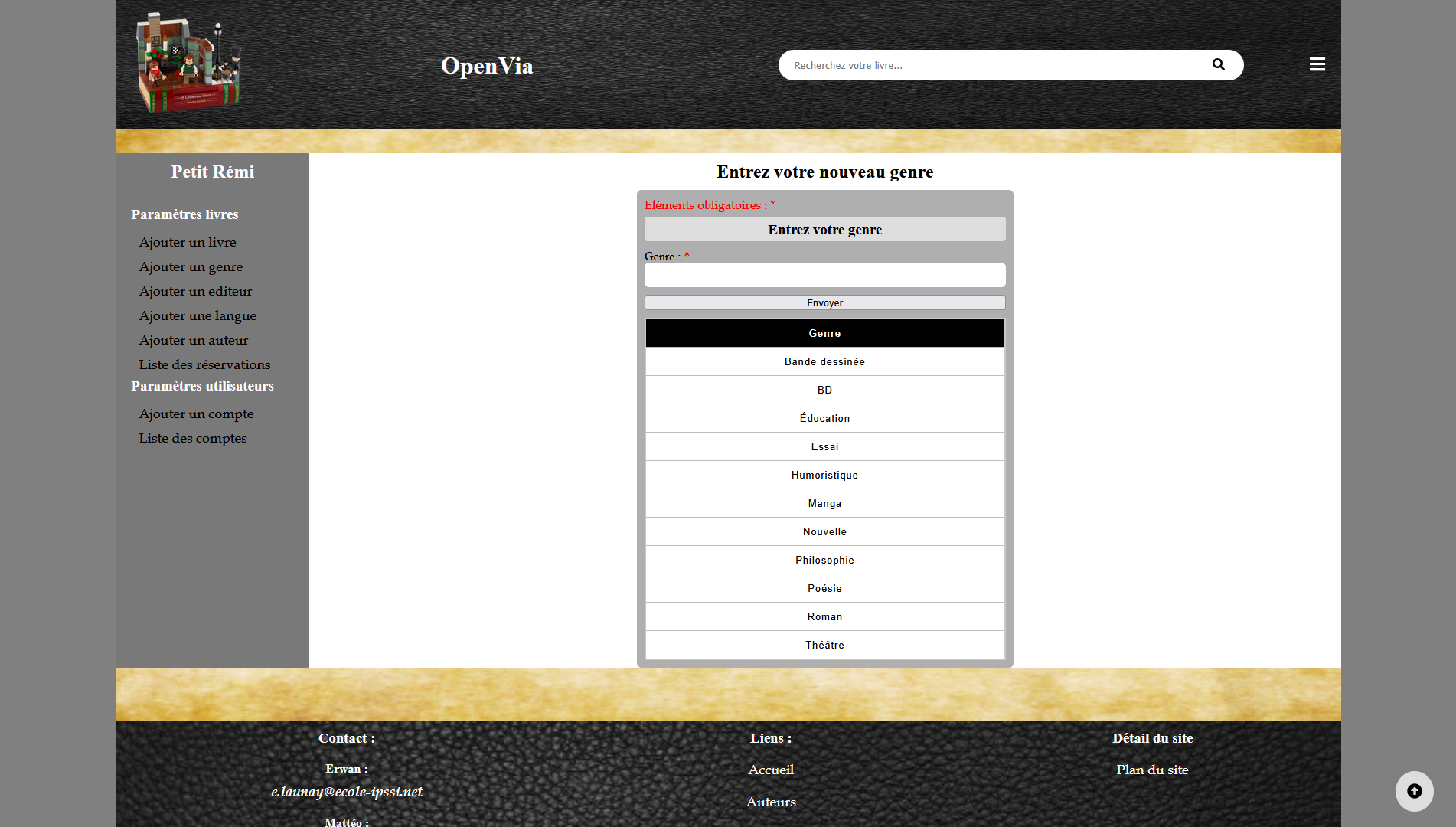1456x827 pixels.
Task: Focus the book search field
Action: click(995, 65)
